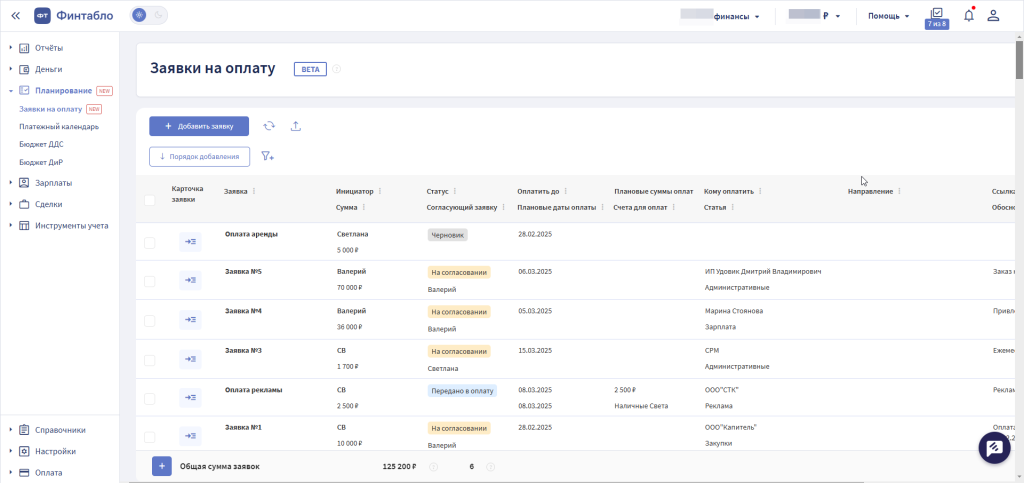Click the plus button in totals footer
1024x483 pixels.
[162, 467]
